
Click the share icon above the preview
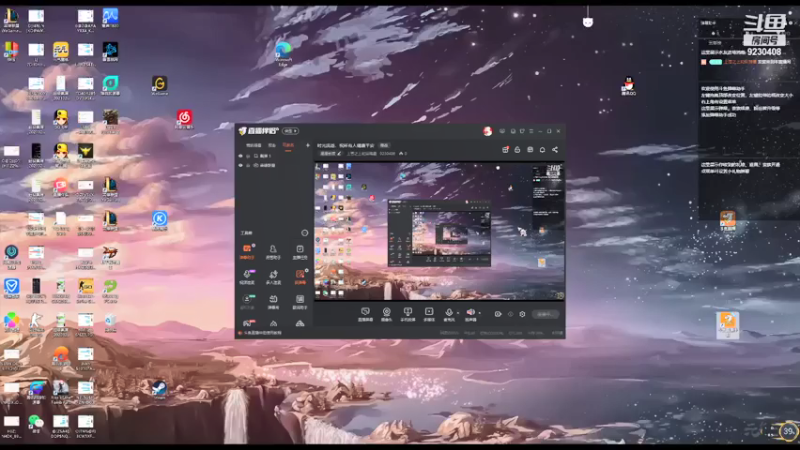tap(555, 149)
